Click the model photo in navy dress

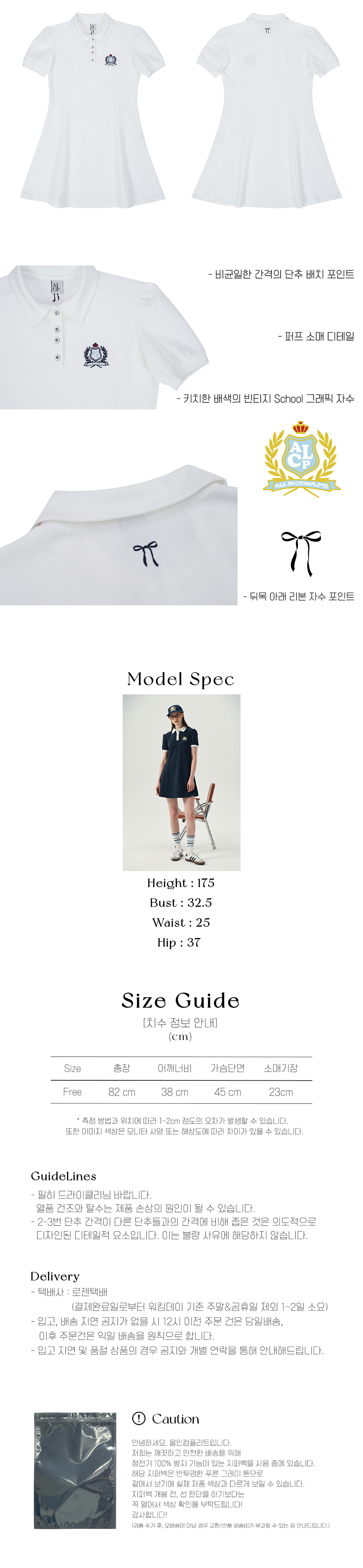tap(181, 782)
